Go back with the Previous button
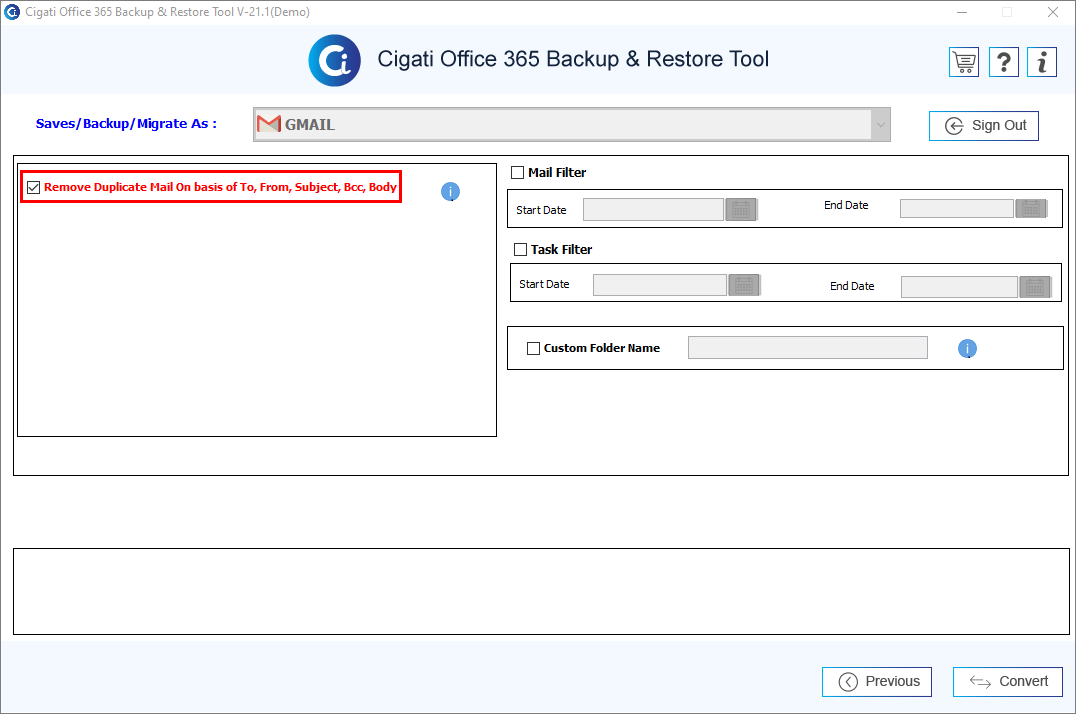 (x=877, y=682)
